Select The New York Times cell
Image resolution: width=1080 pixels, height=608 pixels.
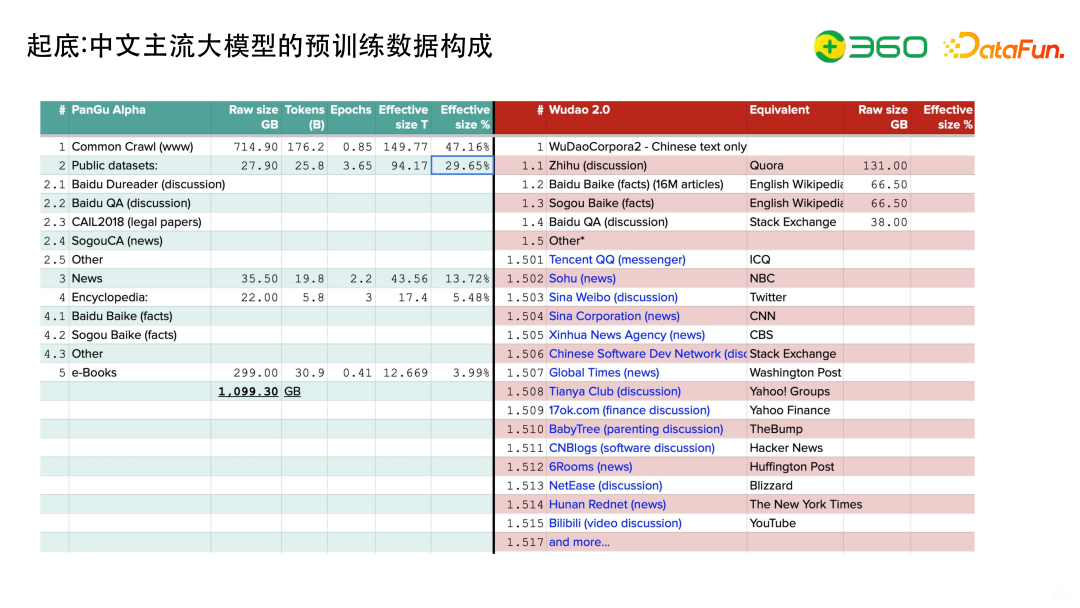806,504
